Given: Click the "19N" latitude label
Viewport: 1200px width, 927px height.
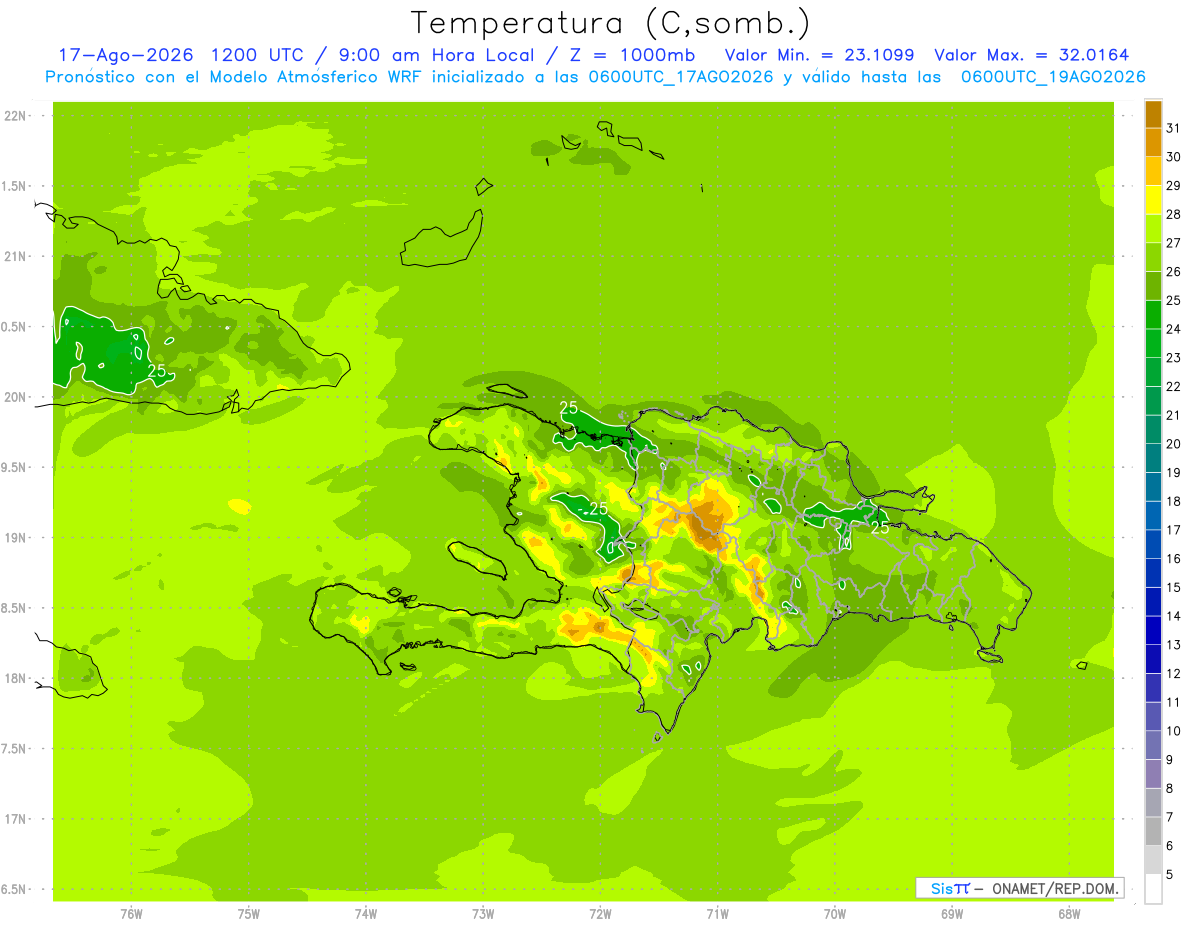Looking at the screenshot, I should click(14, 538).
